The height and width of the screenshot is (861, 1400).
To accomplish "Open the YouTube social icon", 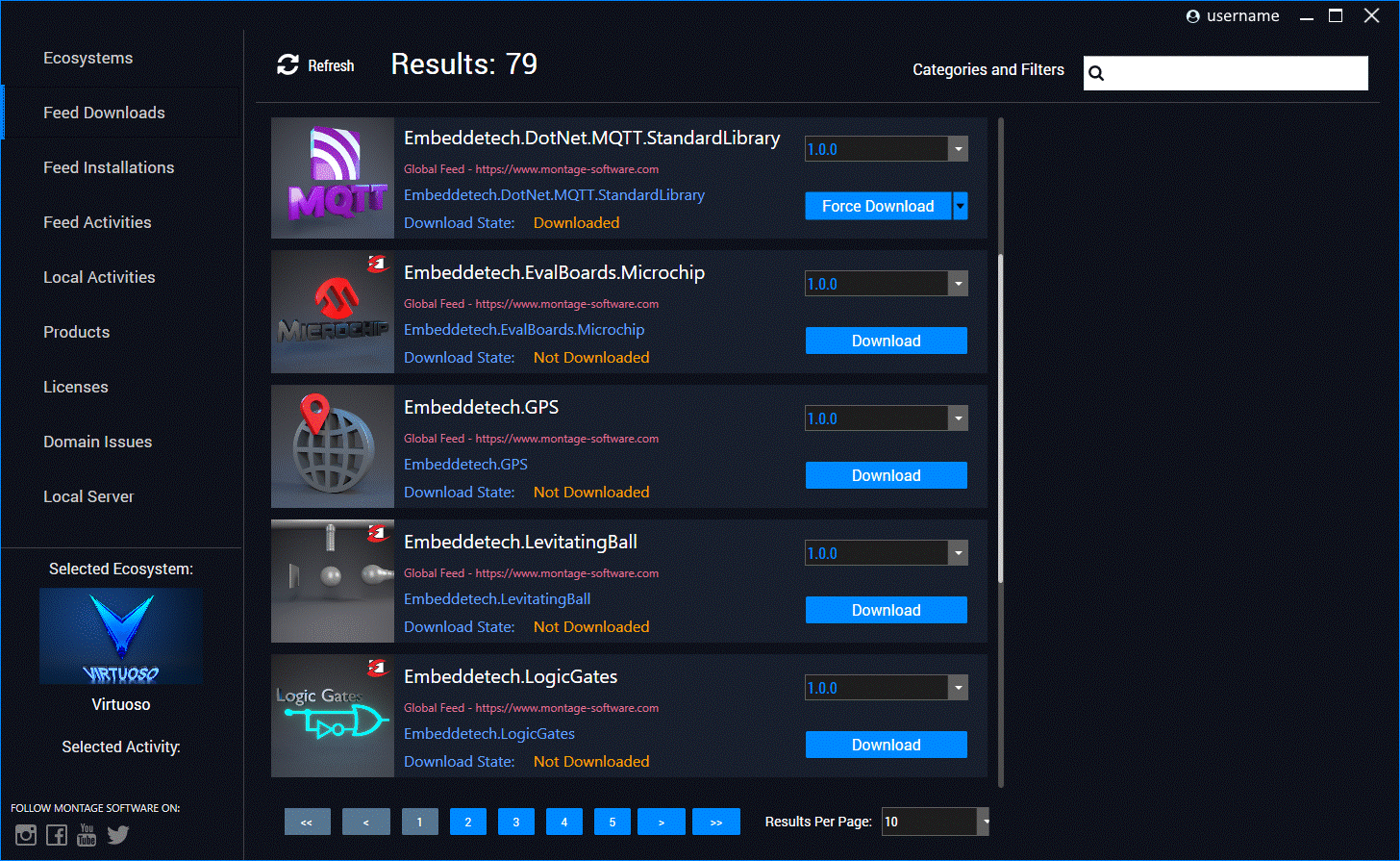I will 87,835.
